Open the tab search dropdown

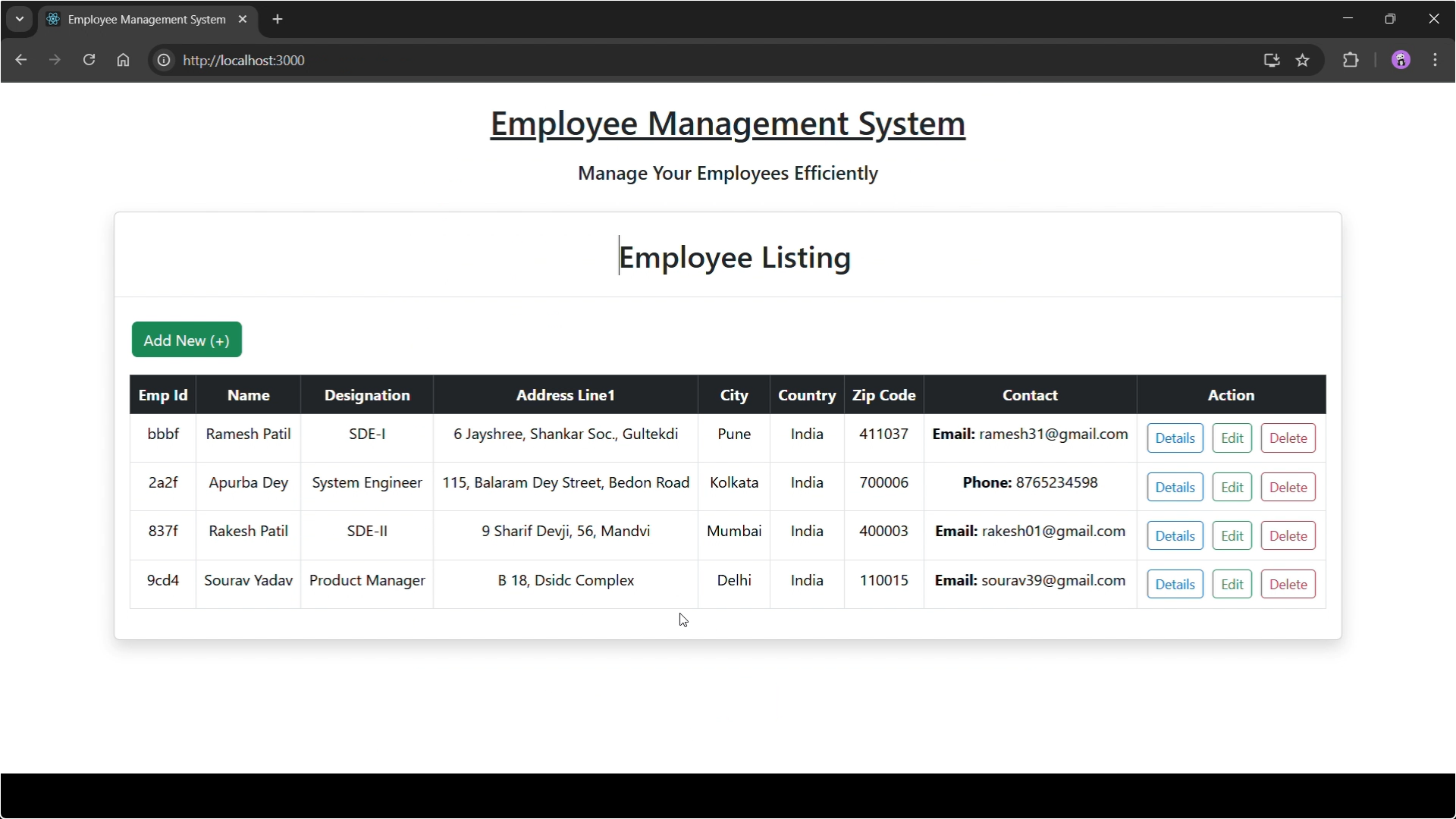19,19
